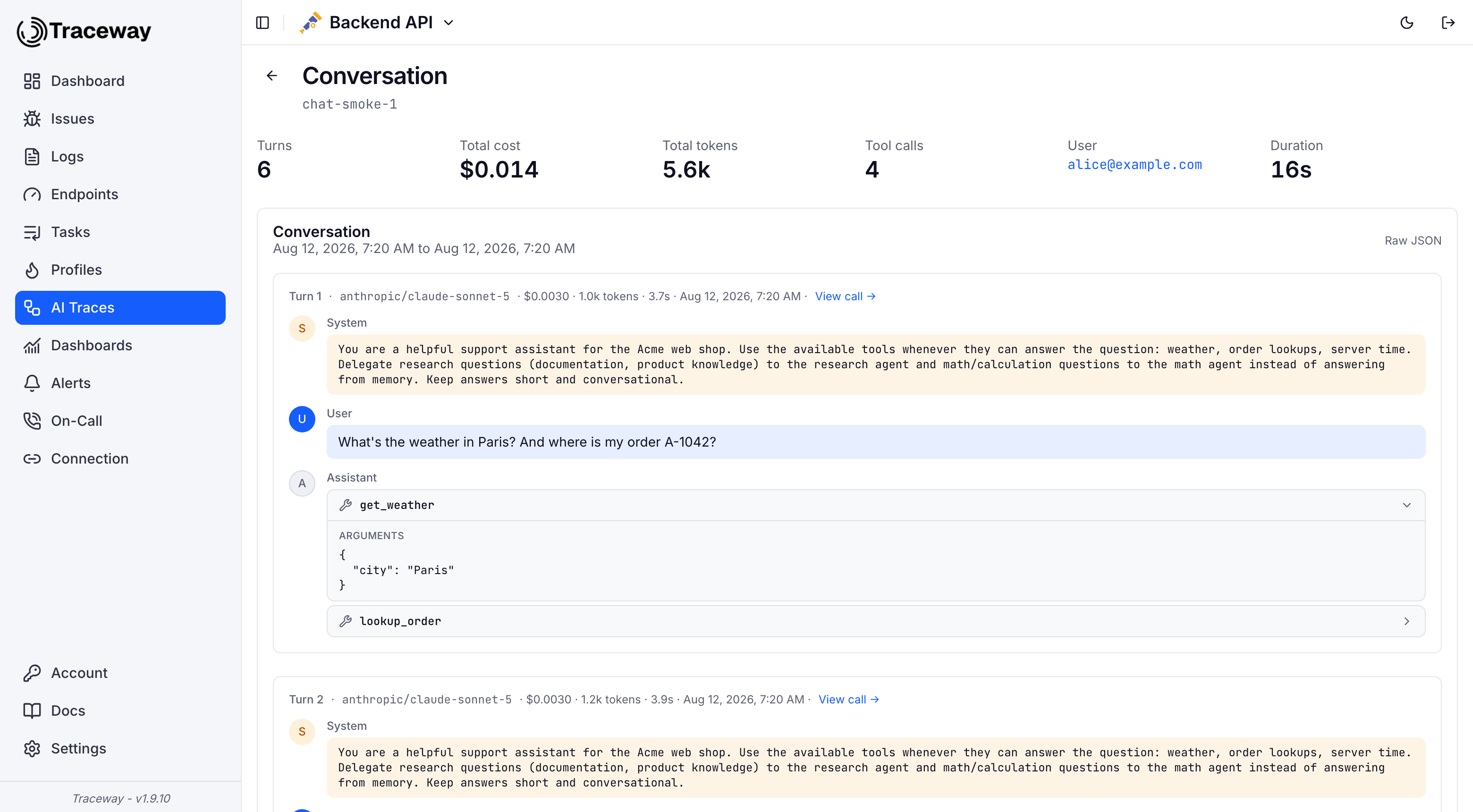Click the Traceway v1.9.10 version text
The image size is (1473, 812).
[x=121, y=798]
